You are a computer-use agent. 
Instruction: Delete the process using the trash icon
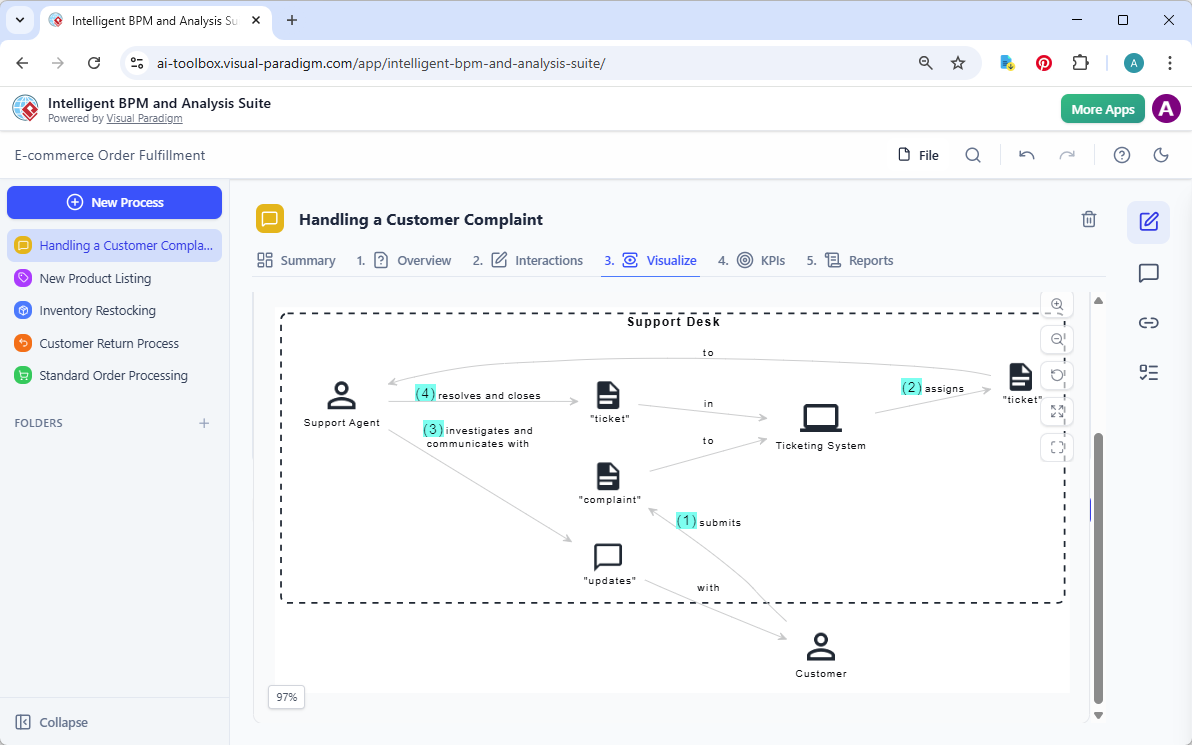click(x=1089, y=219)
